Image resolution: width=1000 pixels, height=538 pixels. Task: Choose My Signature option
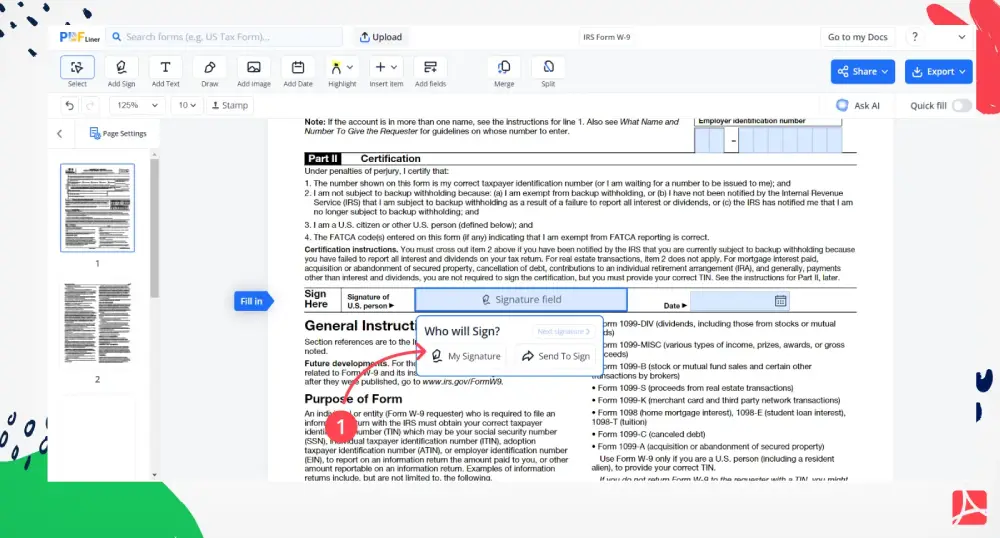point(466,356)
